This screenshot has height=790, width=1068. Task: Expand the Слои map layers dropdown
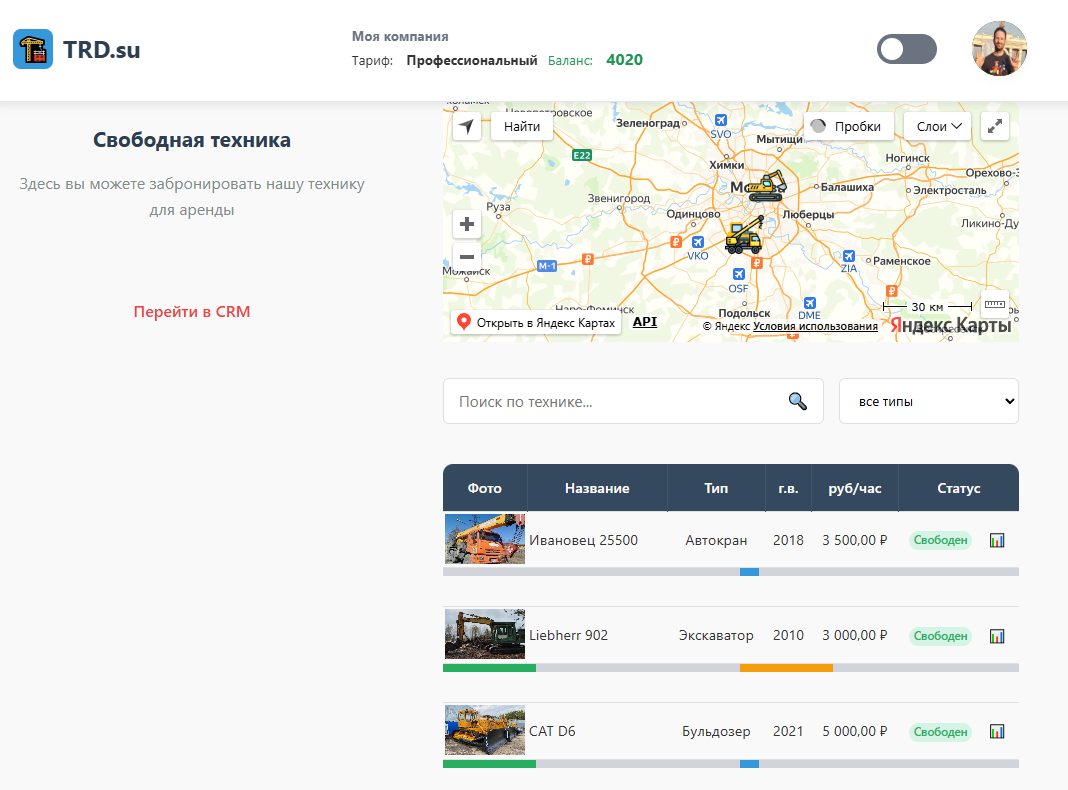pyautogui.click(x=937, y=126)
